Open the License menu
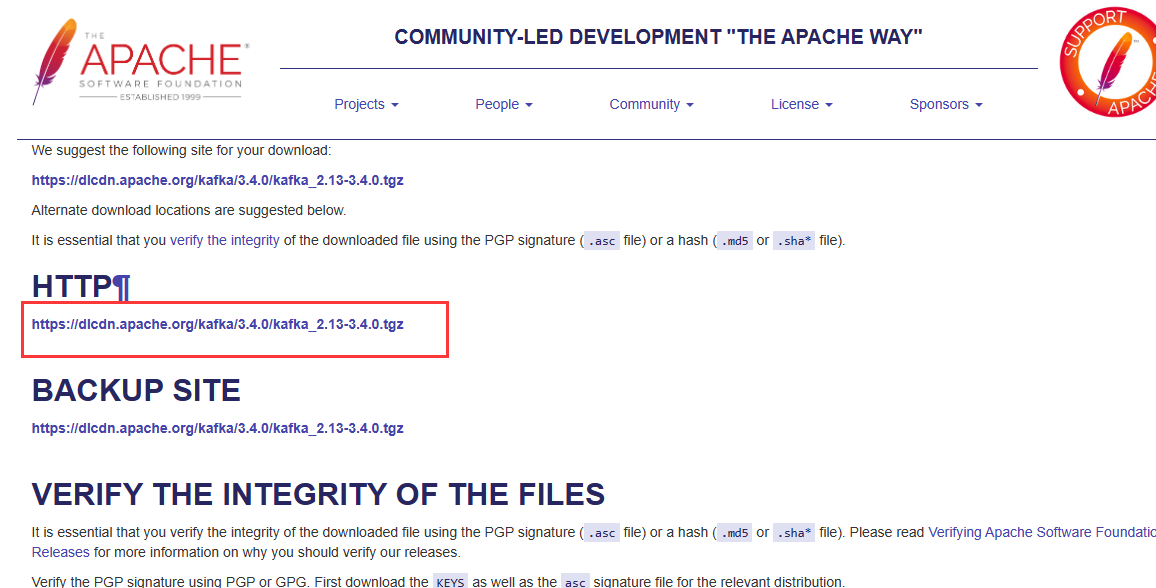The image size is (1156, 588). click(801, 104)
